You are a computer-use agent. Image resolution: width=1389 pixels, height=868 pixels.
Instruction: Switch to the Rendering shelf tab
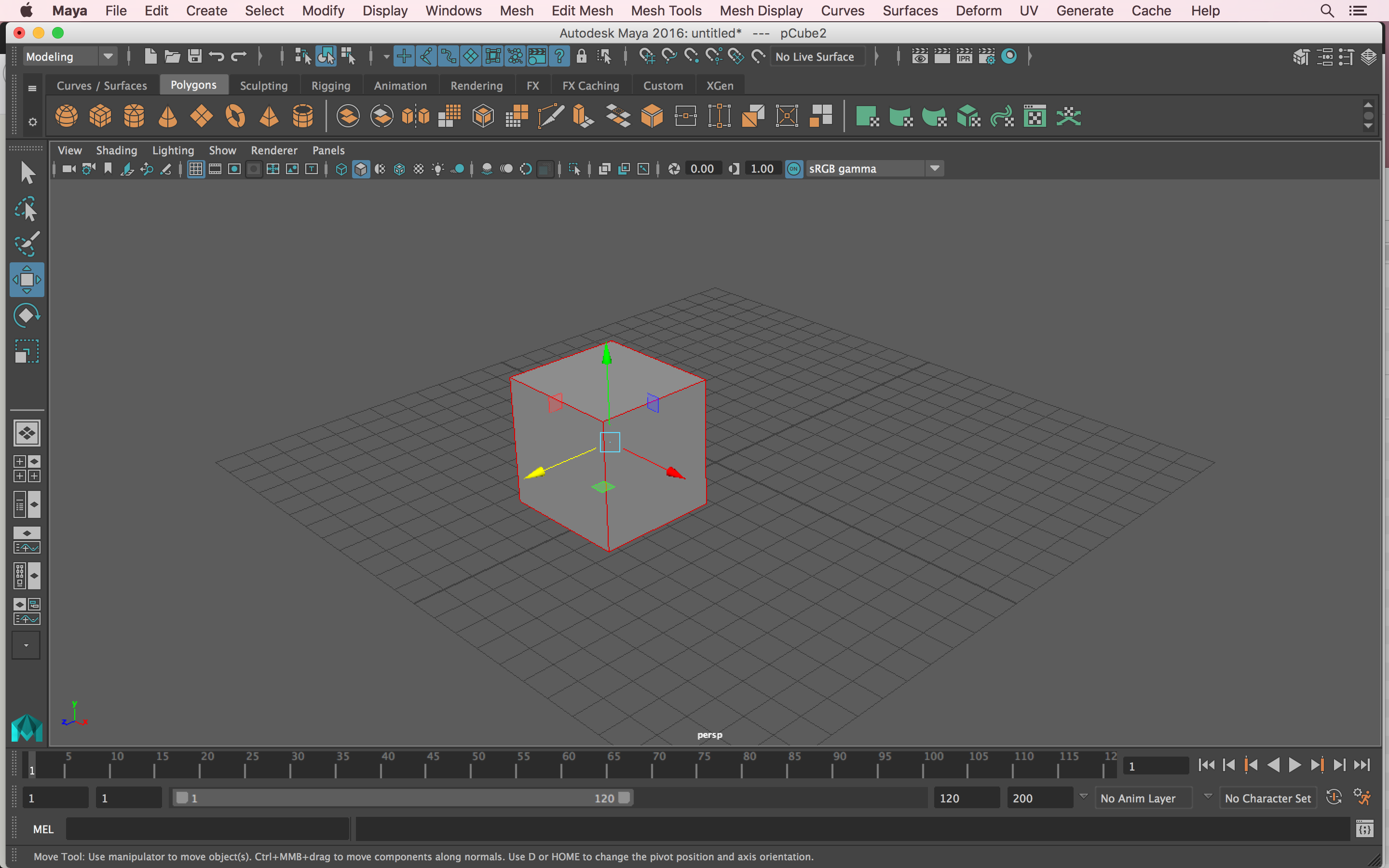tap(477, 85)
